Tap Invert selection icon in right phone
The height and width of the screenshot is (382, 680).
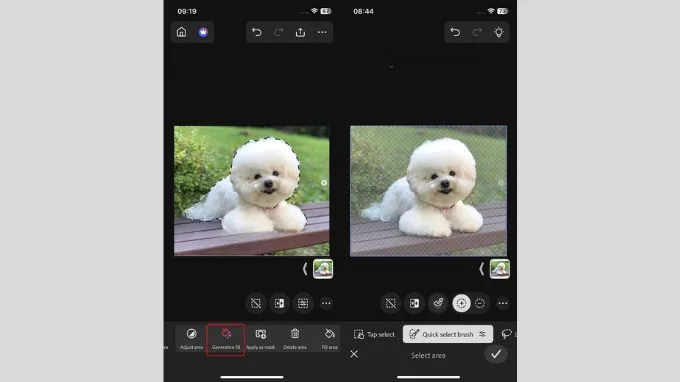point(414,303)
